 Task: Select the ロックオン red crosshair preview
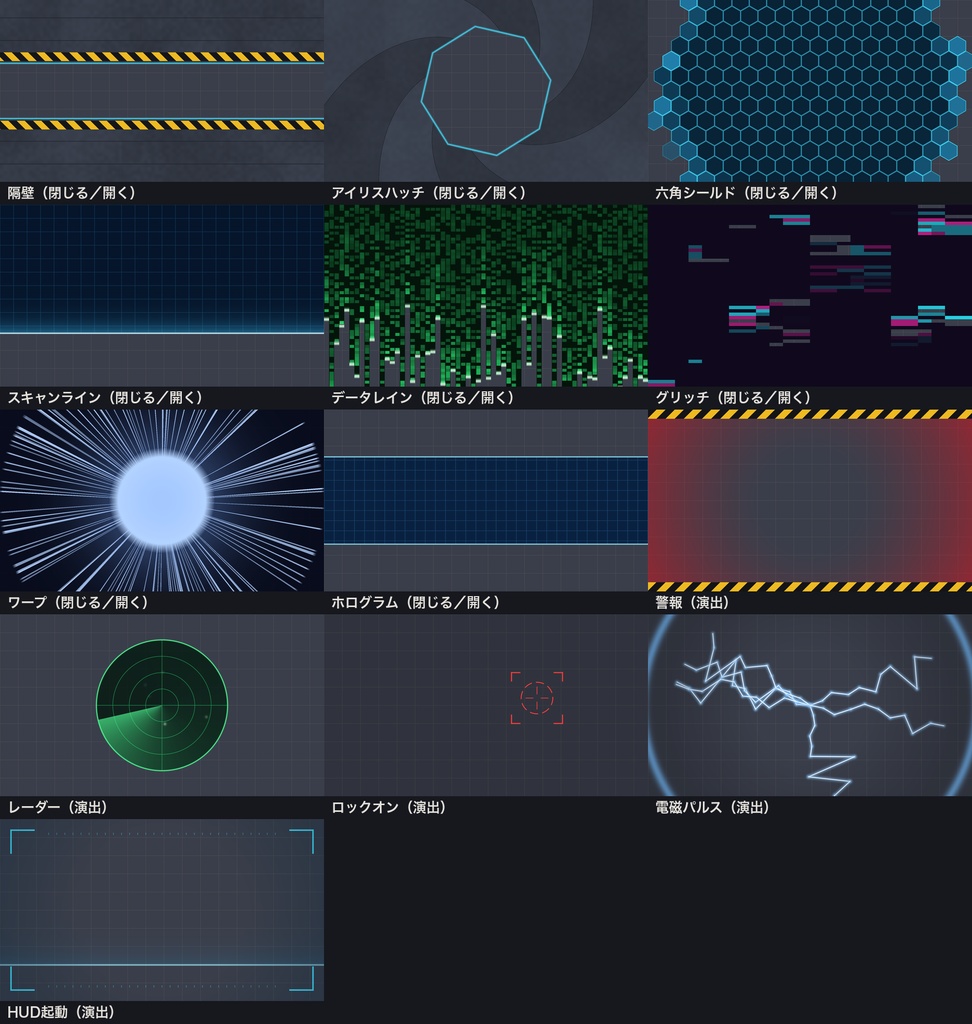486,705
